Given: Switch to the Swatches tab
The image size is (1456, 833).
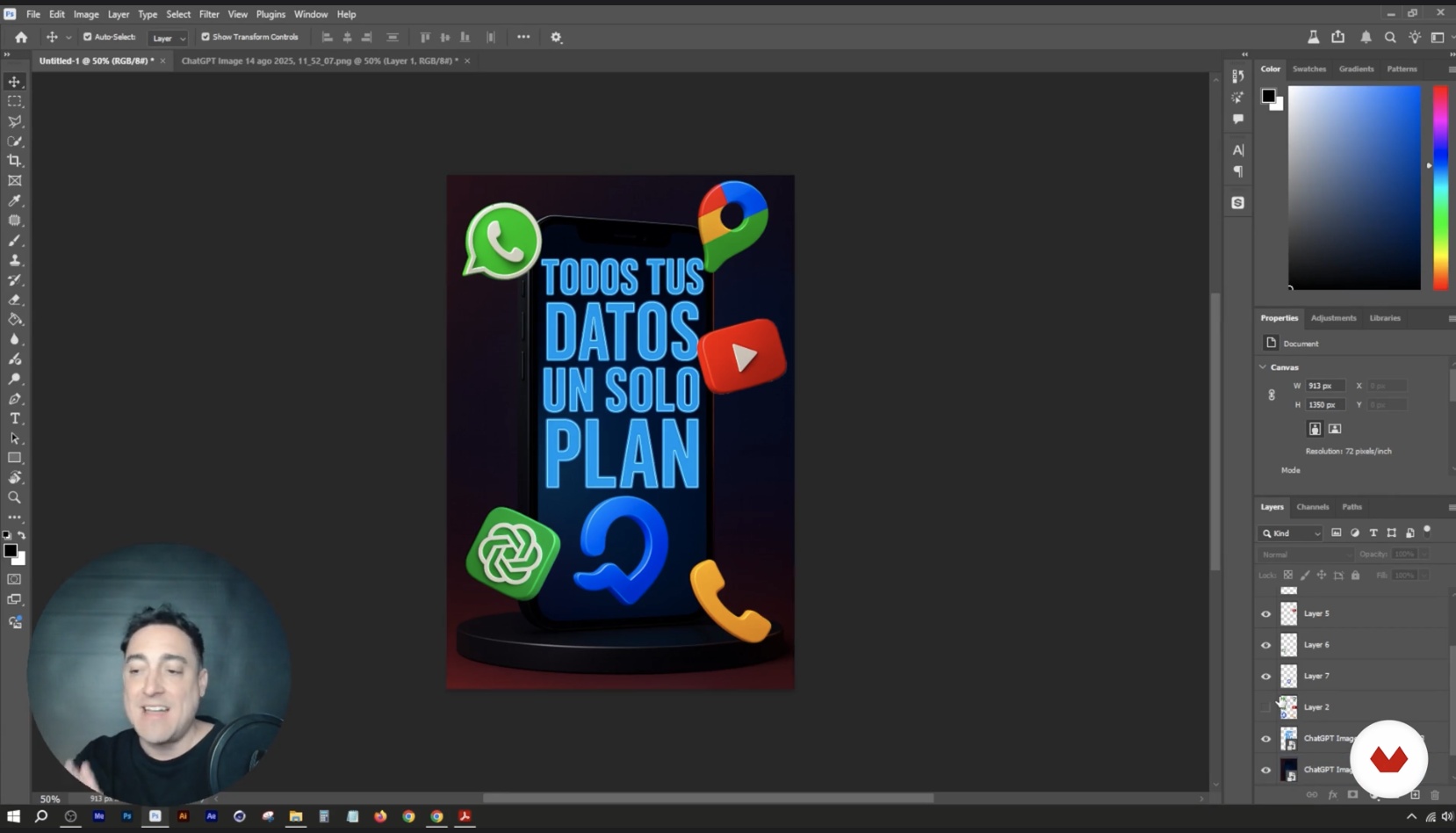Looking at the screenshot, I should (x=1308, y=69).
